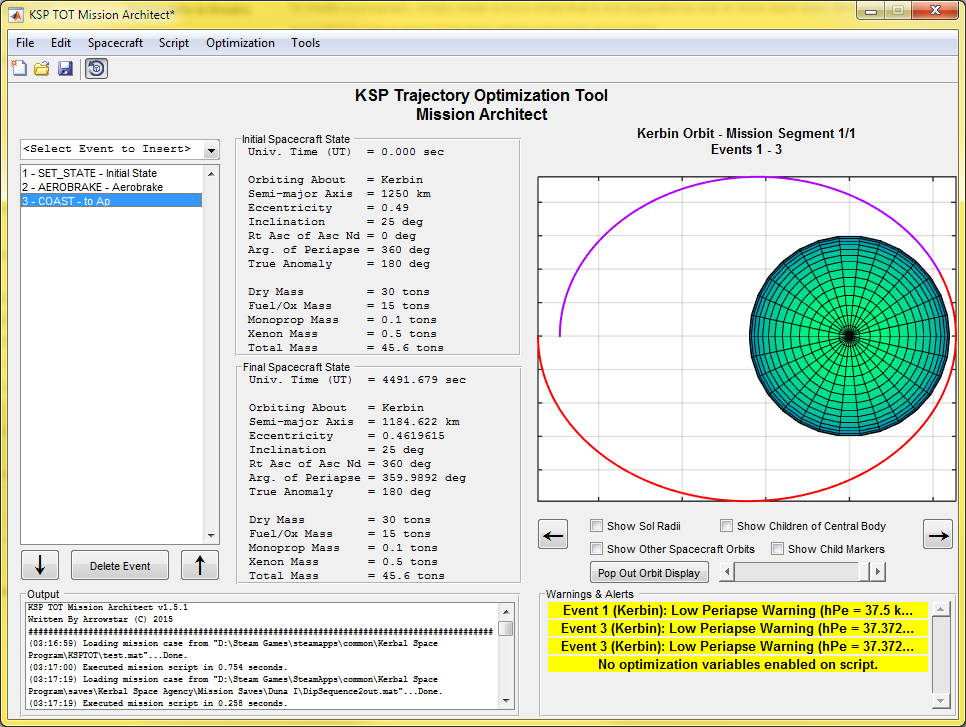Viewport: 966px width, 727px height.
Task: Go to next mission segment arrow
Action: pos(937,535)
